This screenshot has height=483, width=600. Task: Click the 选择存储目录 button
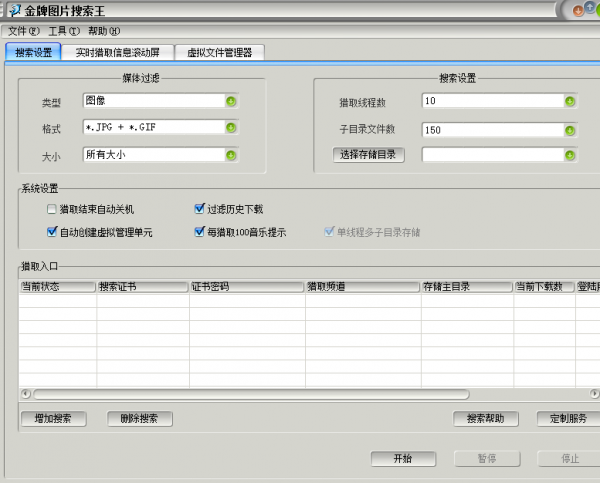(x=370, y=154)
